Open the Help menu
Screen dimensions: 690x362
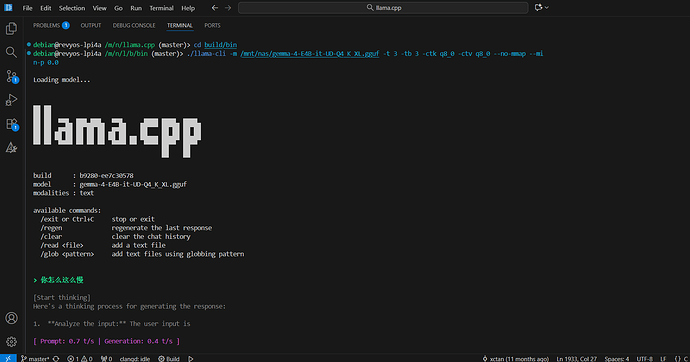188,8
